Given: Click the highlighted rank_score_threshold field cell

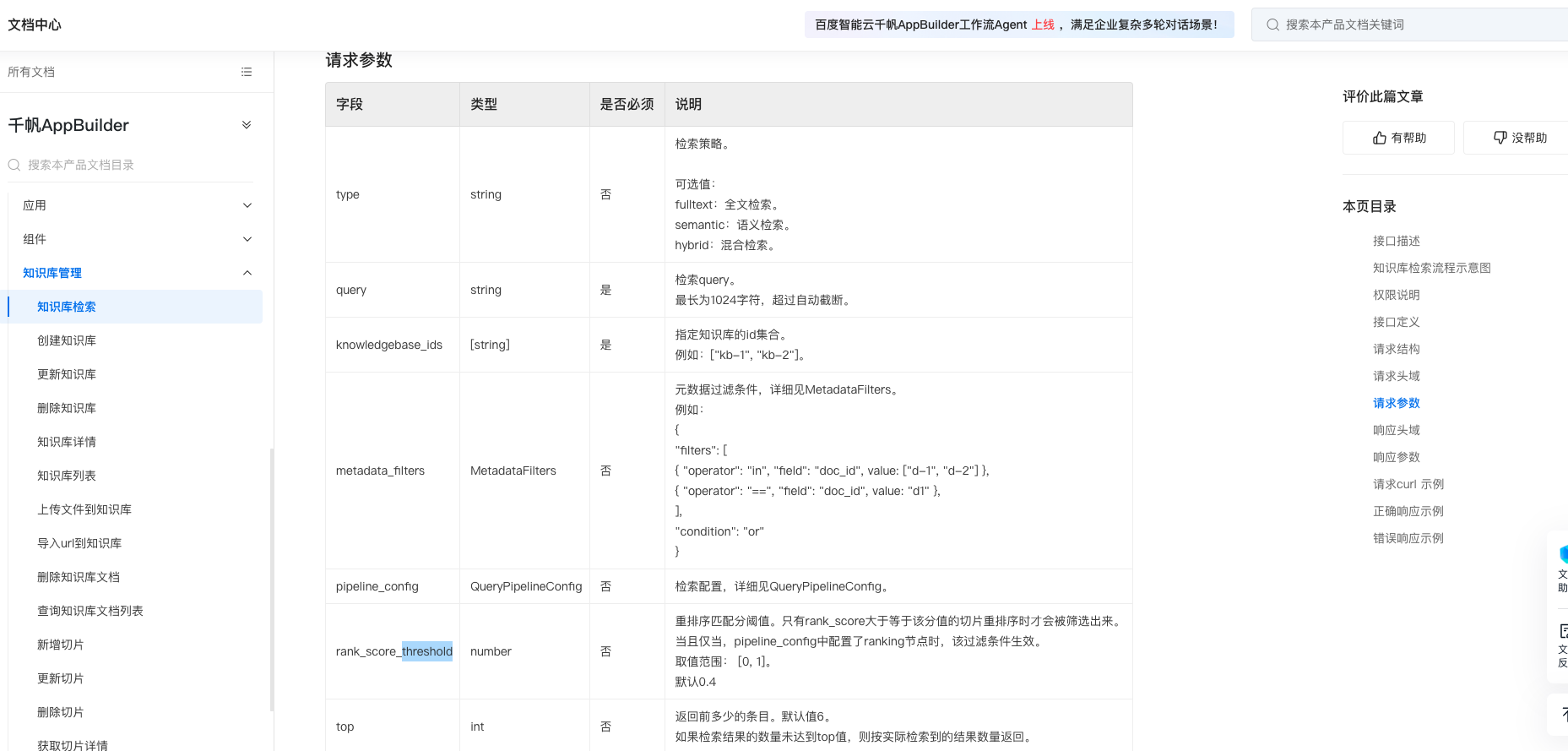Looking at the screenshot, I should tap(394, 651).
